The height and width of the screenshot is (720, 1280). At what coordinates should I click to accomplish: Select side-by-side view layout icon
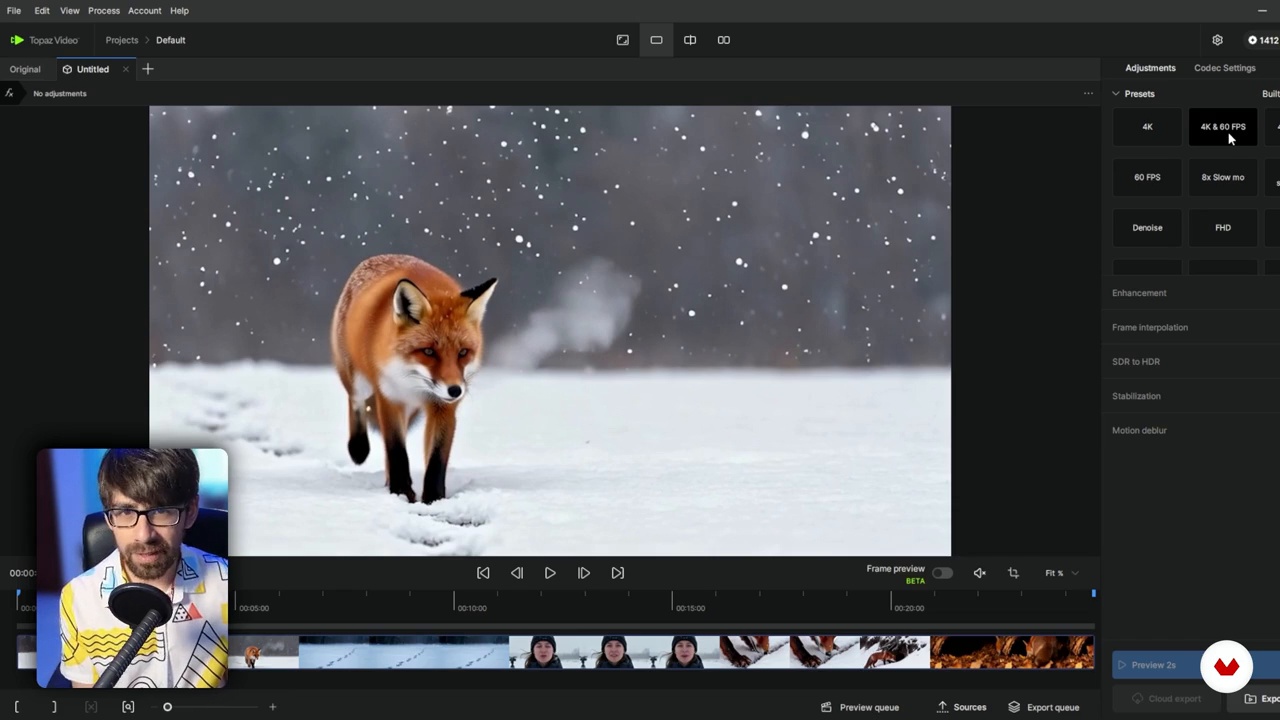(x=724, y=40)
